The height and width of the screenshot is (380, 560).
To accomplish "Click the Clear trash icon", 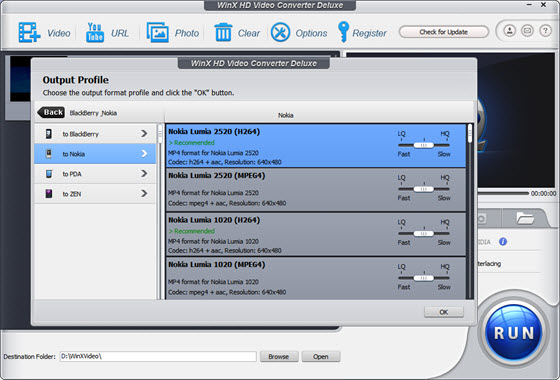I will tap(223, 32).
